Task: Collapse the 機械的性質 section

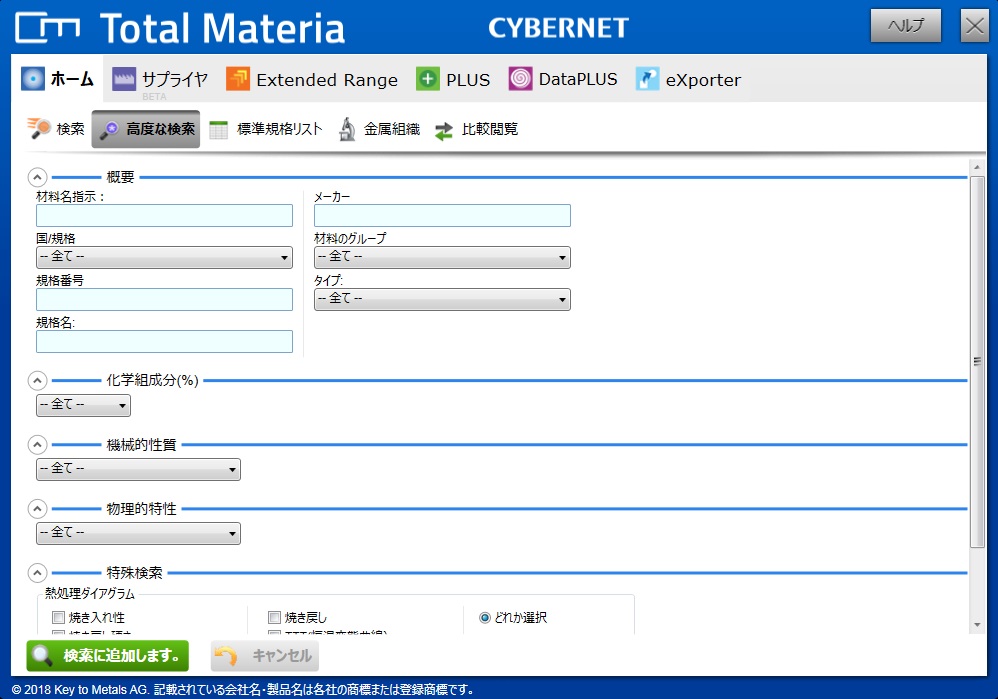Action: coord(38,444)
